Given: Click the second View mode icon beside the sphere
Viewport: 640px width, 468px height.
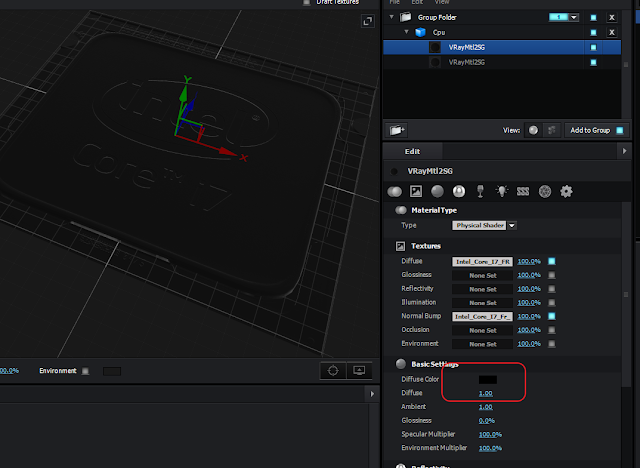Looking at the screenshot, I should (551, 130).
